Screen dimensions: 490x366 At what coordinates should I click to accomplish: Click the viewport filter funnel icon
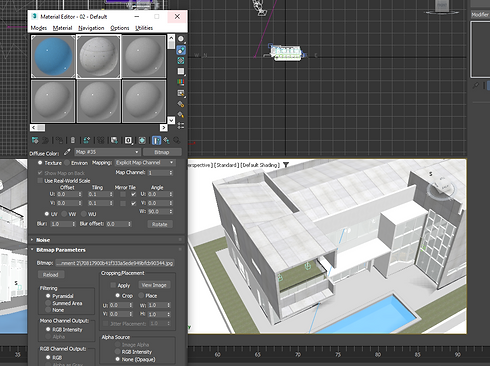click(286, 165)
